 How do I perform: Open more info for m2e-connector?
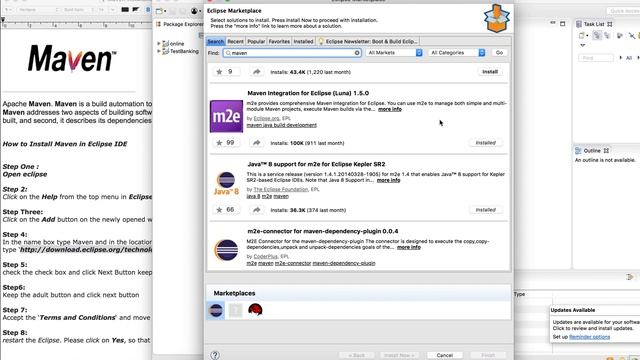coord(409,247)
